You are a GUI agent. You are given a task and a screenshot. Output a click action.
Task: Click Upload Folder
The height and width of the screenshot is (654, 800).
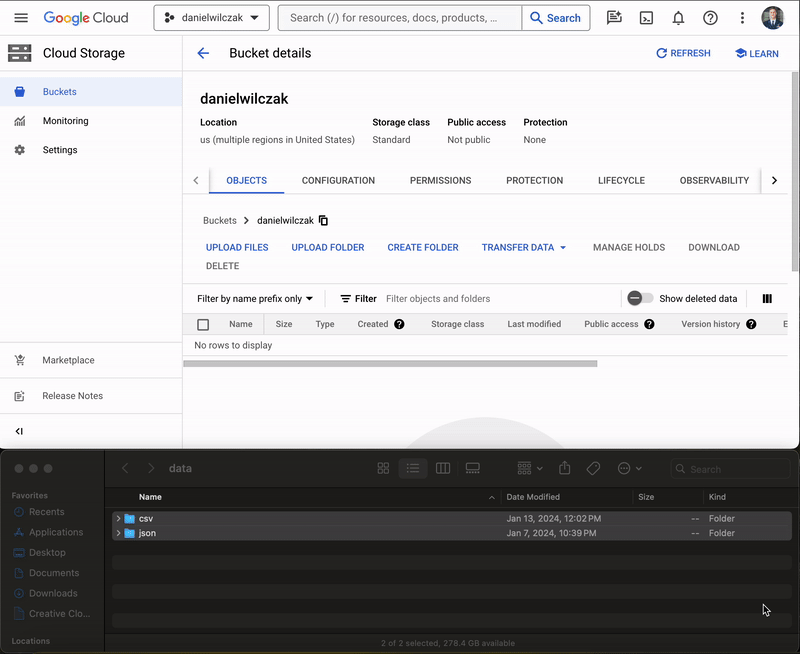tap(328, 247)
